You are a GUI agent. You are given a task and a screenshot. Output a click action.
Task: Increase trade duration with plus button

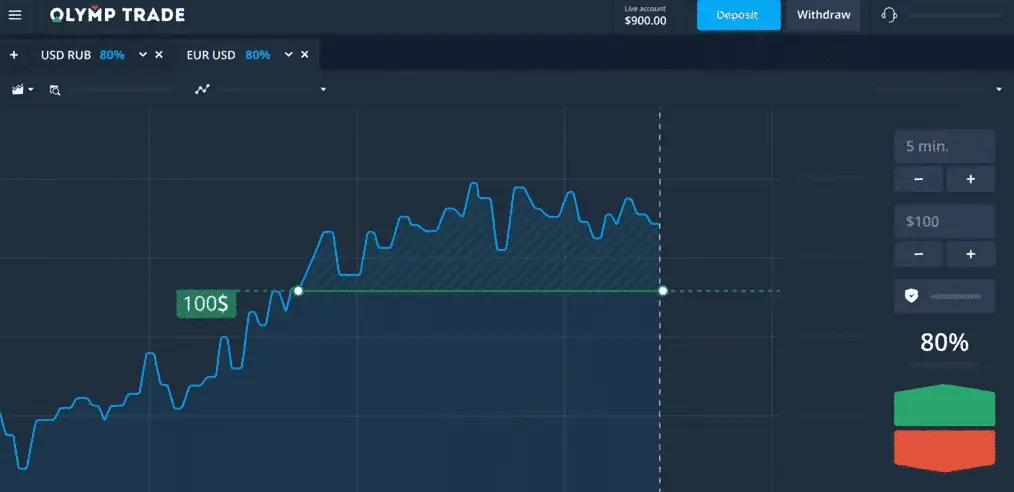pos(969,180)
